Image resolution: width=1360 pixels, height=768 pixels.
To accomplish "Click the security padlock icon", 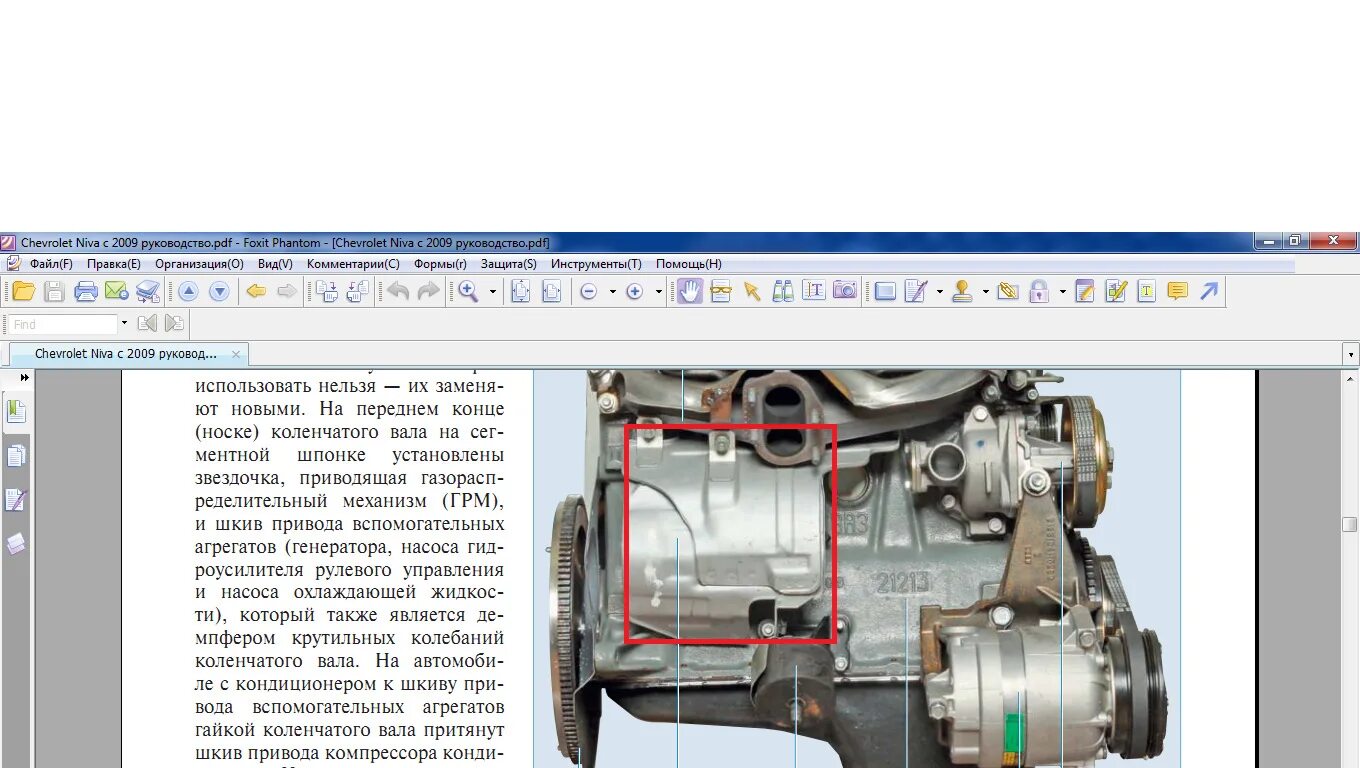I will click(x=1039, y=291).
